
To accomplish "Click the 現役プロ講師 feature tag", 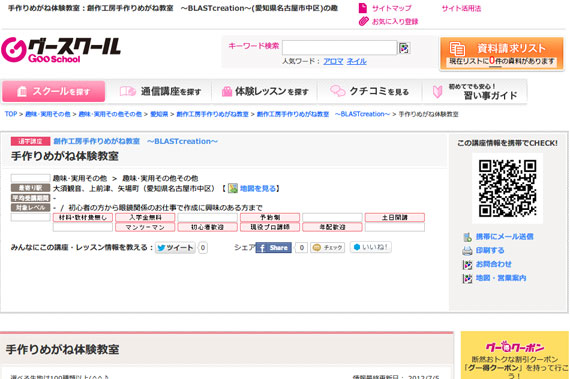I will (270, 227).
